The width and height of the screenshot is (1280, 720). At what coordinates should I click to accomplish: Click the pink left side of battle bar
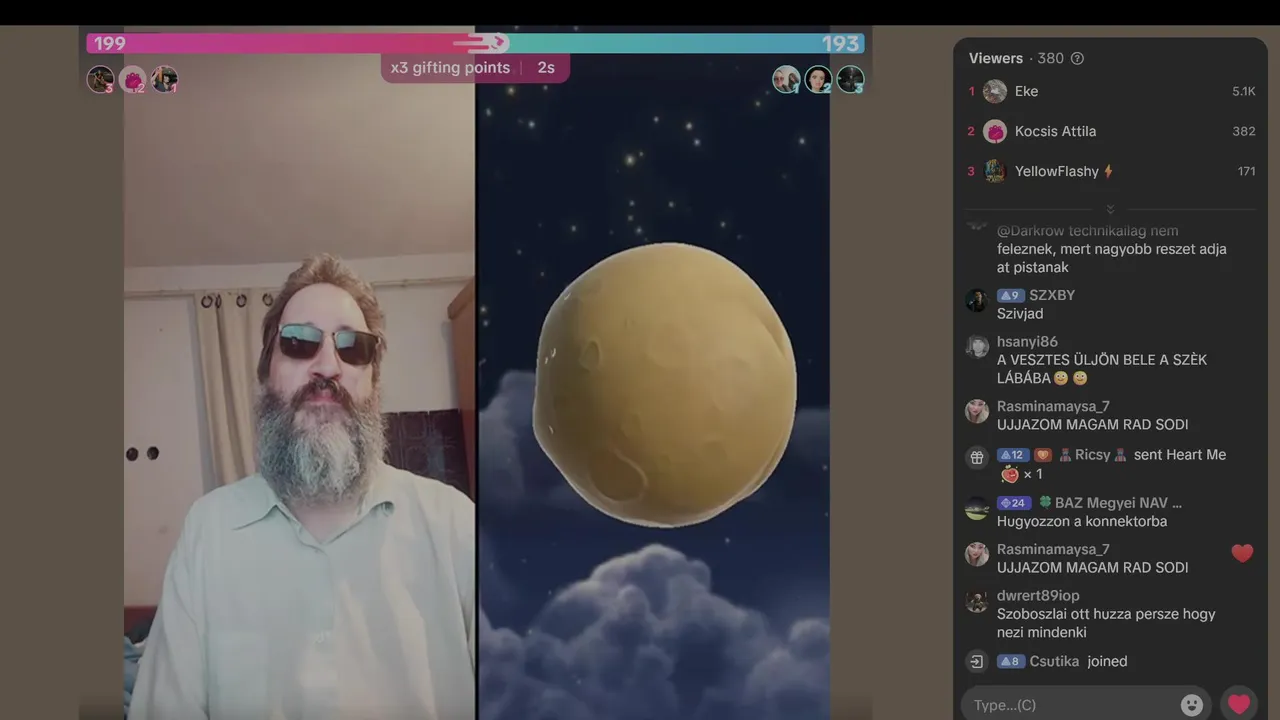coord(290,43)
